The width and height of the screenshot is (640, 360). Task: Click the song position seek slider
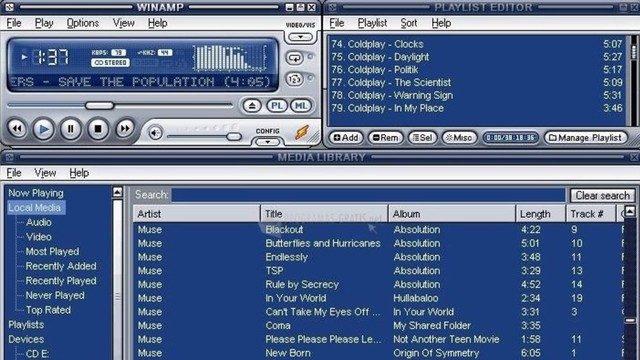[x=120, y=106]
